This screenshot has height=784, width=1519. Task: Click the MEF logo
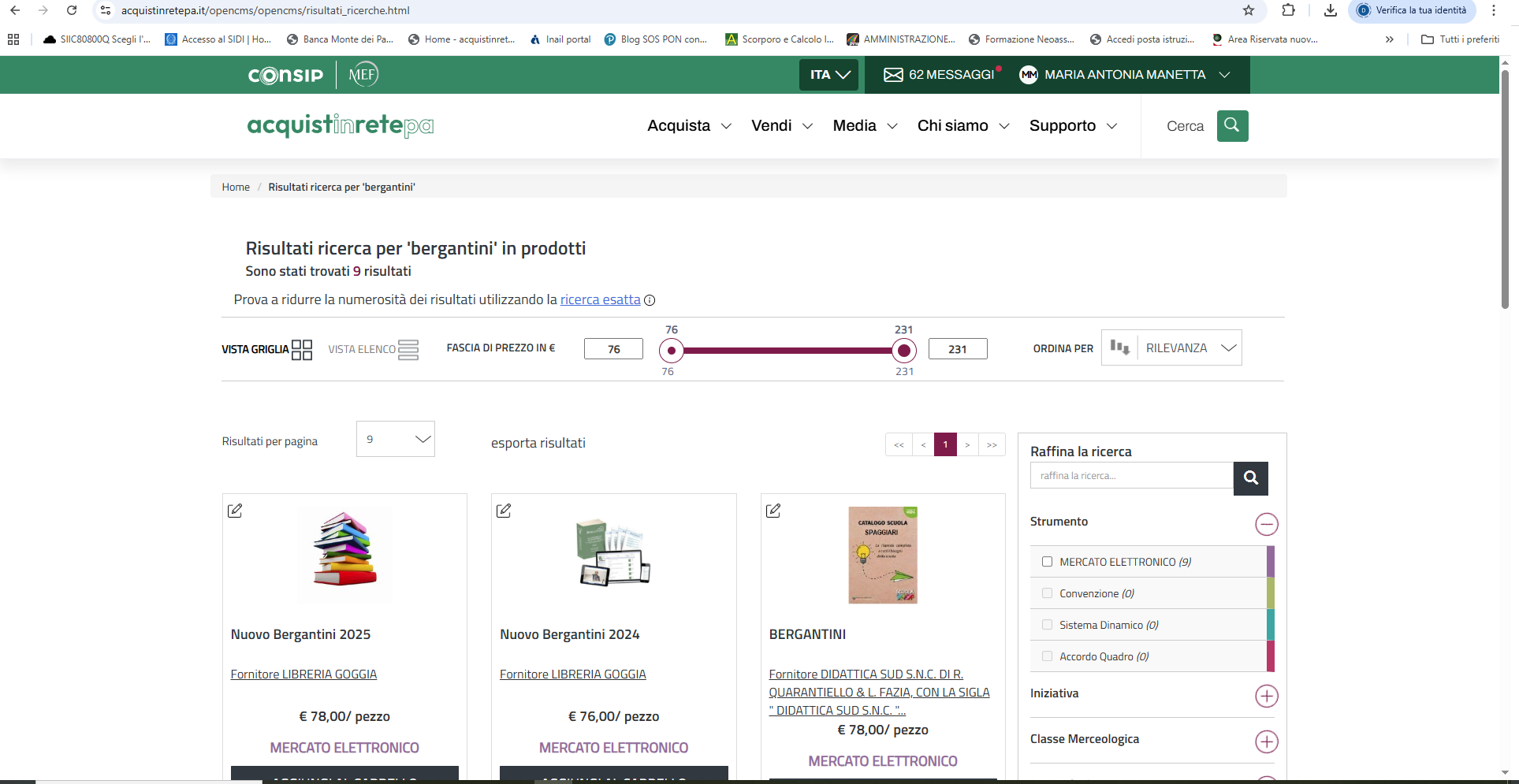[363, 74]
